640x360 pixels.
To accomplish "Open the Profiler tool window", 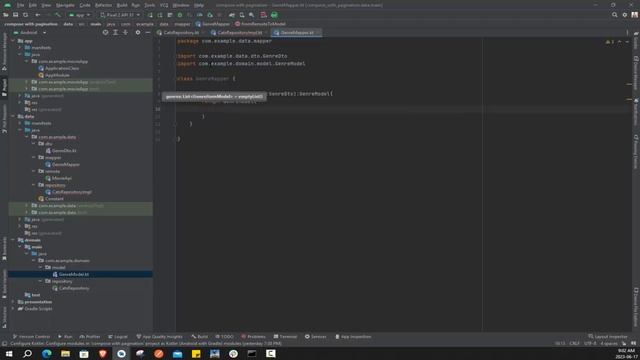I will click(x=89, y=336).
